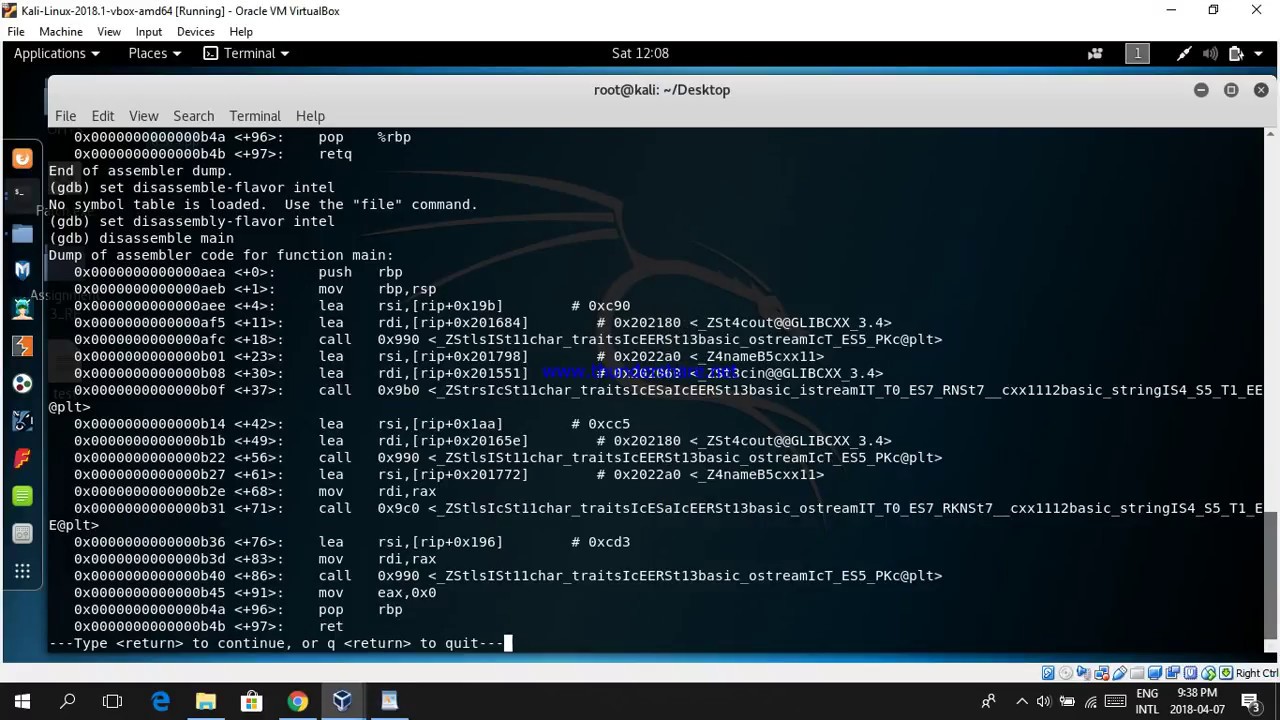Open the terminal window's File menu
Viewport: 1280px width, 720px height.
pos(65,116)
